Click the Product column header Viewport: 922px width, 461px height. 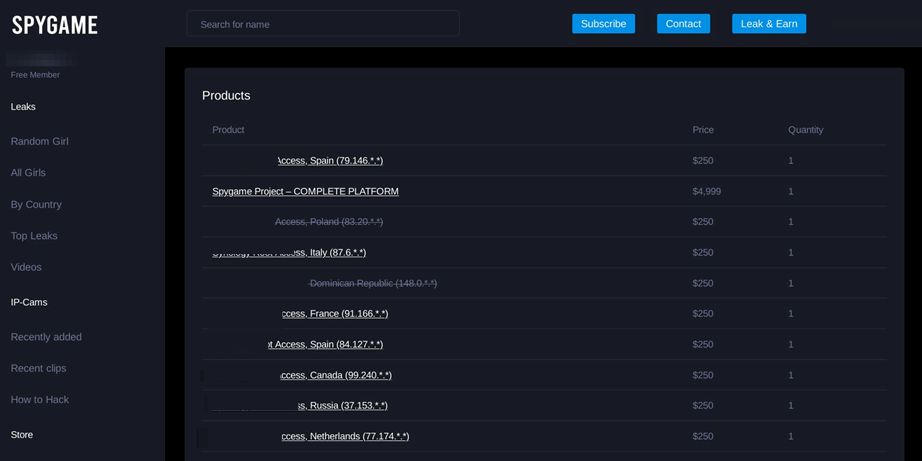228,129
